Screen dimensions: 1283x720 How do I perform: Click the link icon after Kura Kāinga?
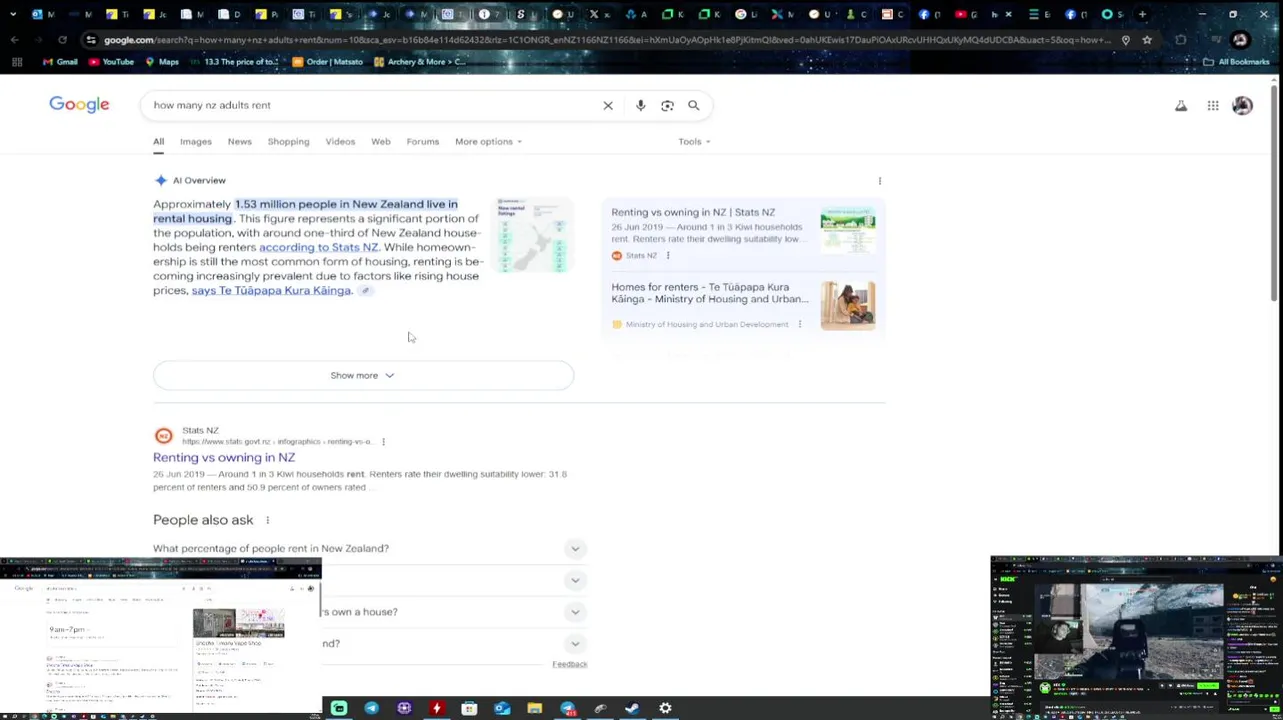tap(365, 291)
